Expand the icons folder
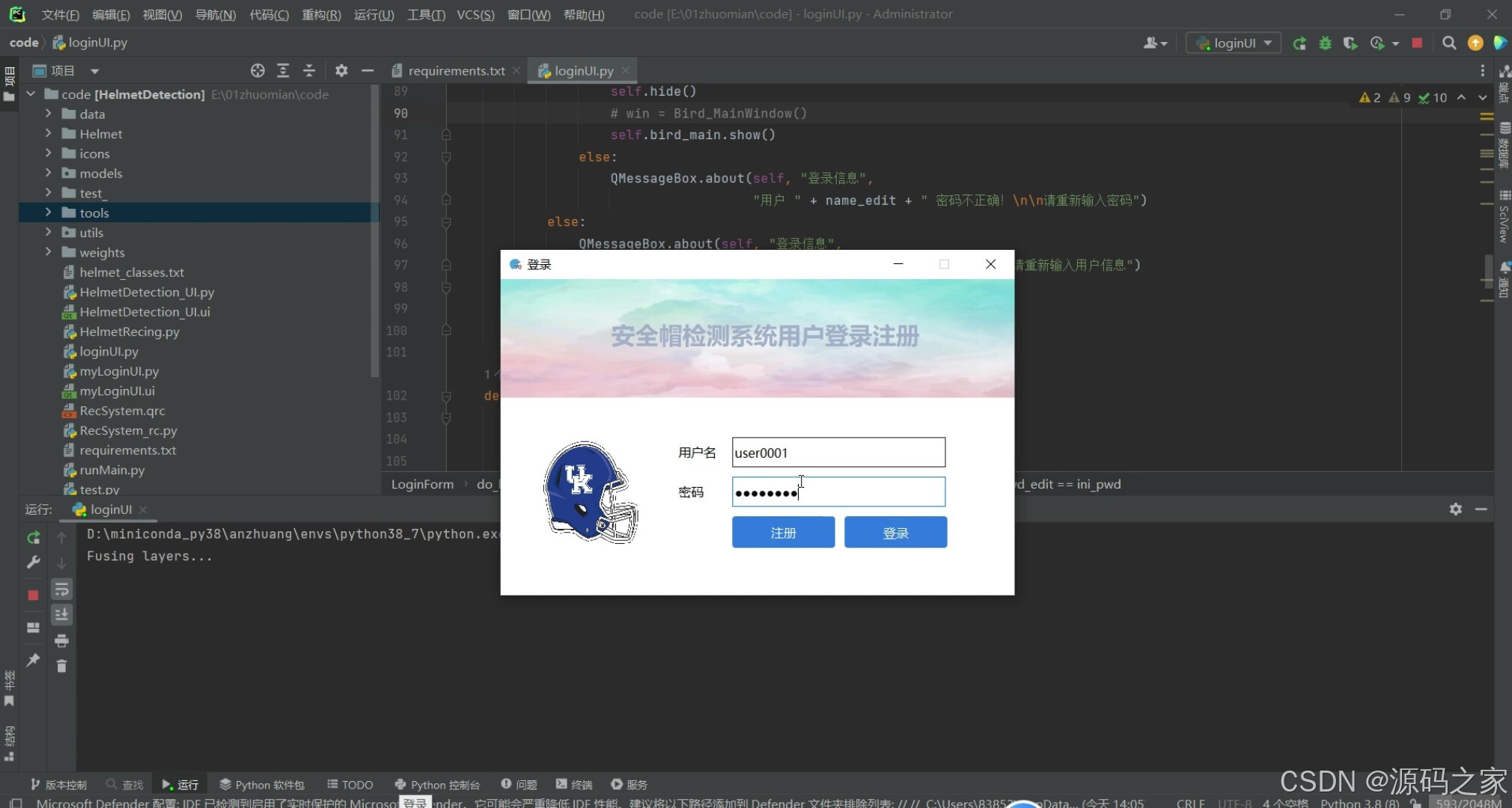 pyautogui.click(x=48, y=153)
